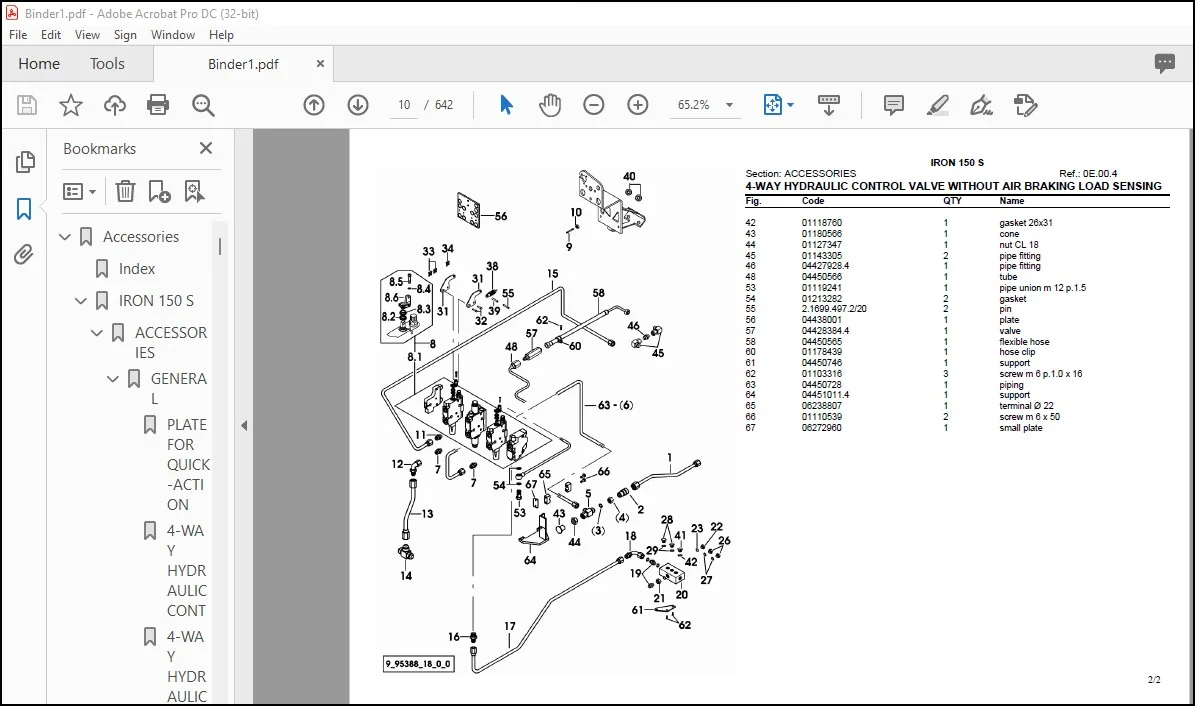Open the Attachments paperclip panel
This screenshot has height=706, width=1195.
(x=24, y=255)
